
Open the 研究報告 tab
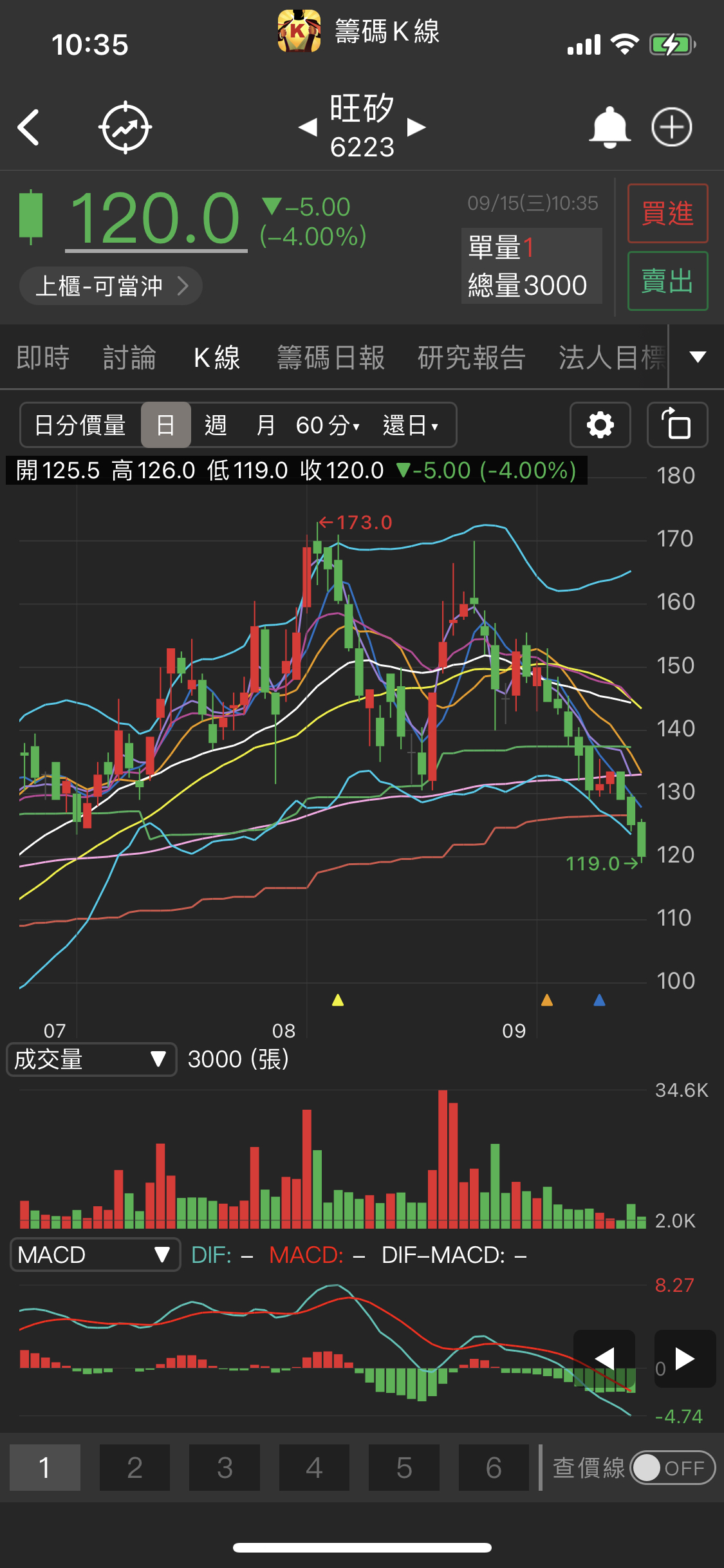point(471,358)
